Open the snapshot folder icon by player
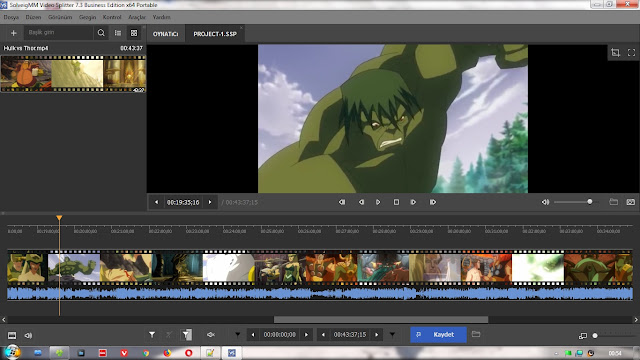Viewport: 640px width, 360px height. (x=613, y=202)
